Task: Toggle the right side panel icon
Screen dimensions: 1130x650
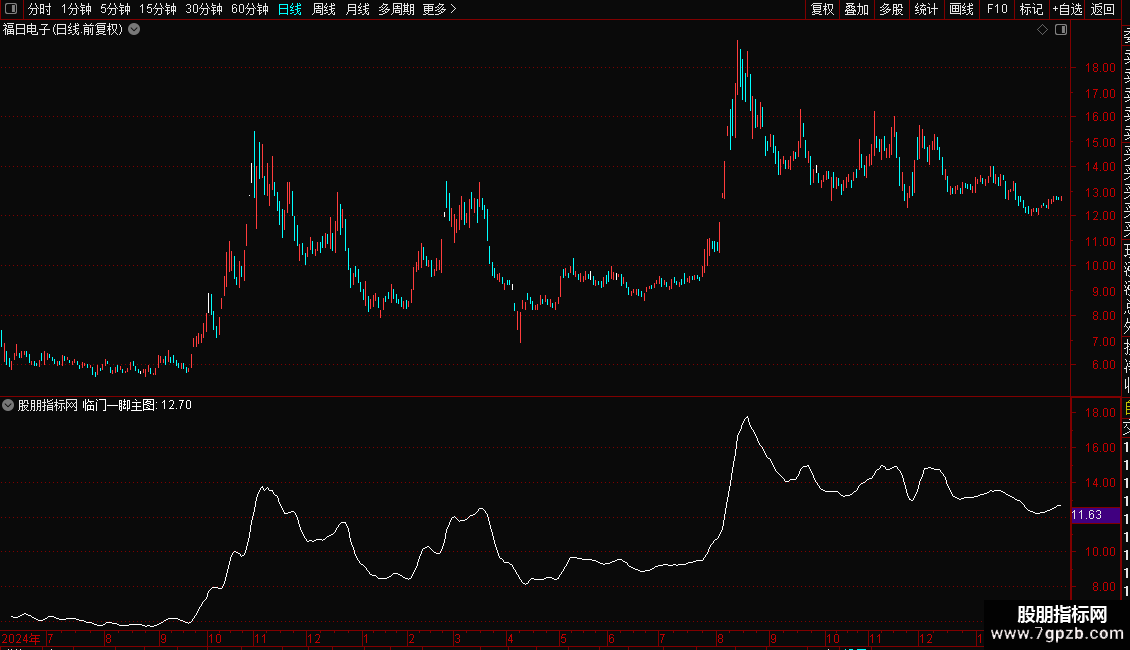Action: (1061, 30)
